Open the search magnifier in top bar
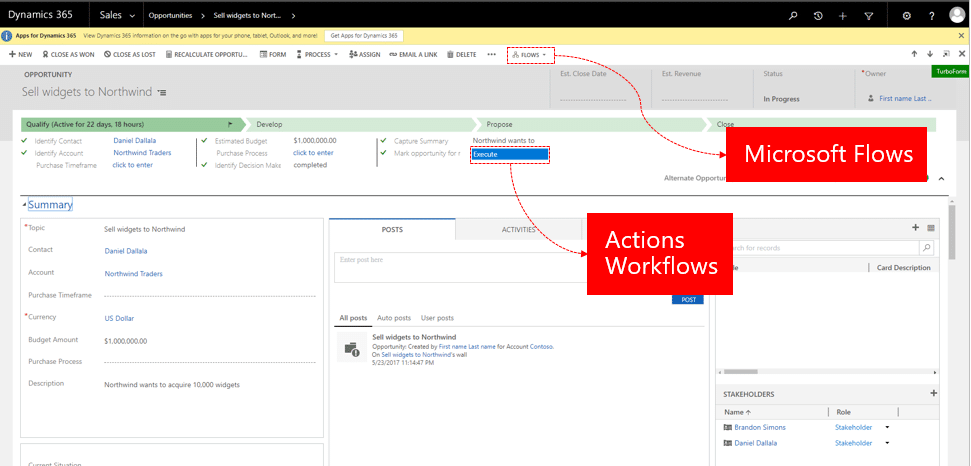 pyautogui.click(x=793, y=16)
